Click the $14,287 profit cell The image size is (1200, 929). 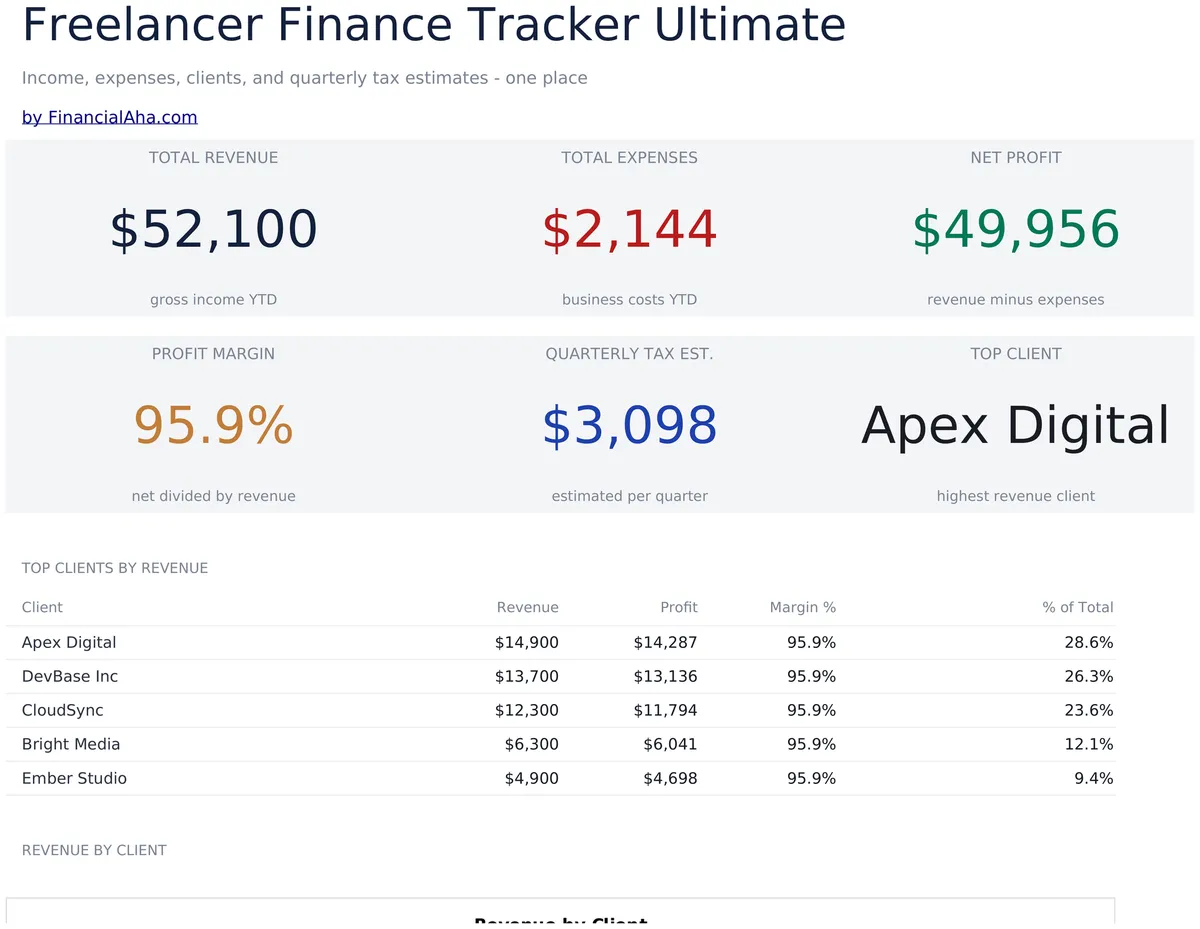point(666,643)
